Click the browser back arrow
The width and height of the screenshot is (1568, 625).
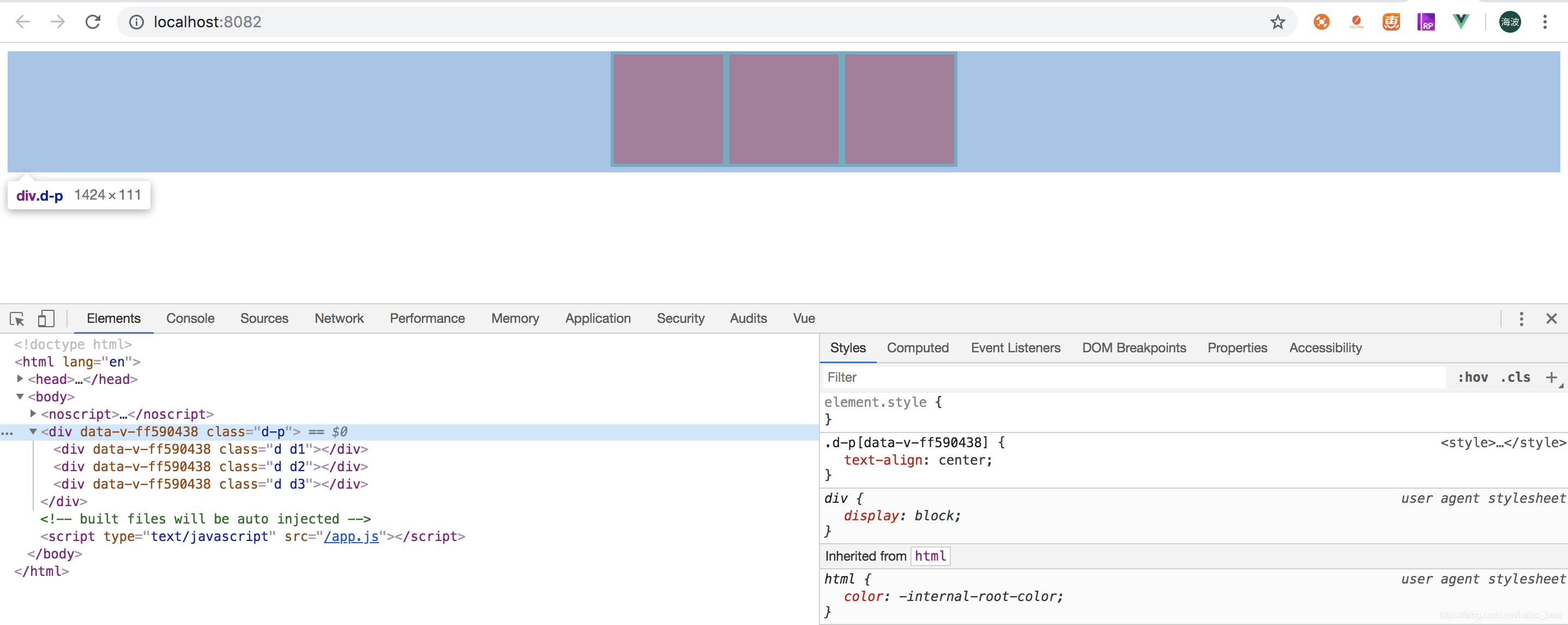point(22,22)
